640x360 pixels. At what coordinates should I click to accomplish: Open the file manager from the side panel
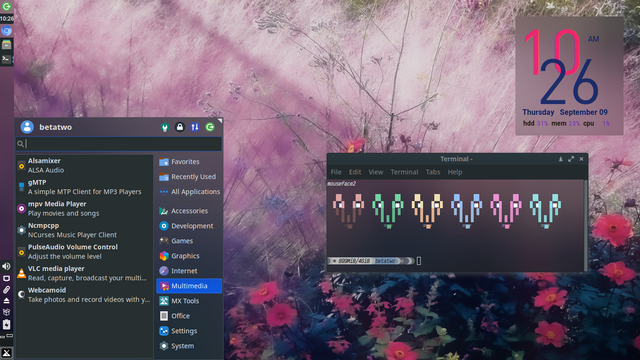6,45
